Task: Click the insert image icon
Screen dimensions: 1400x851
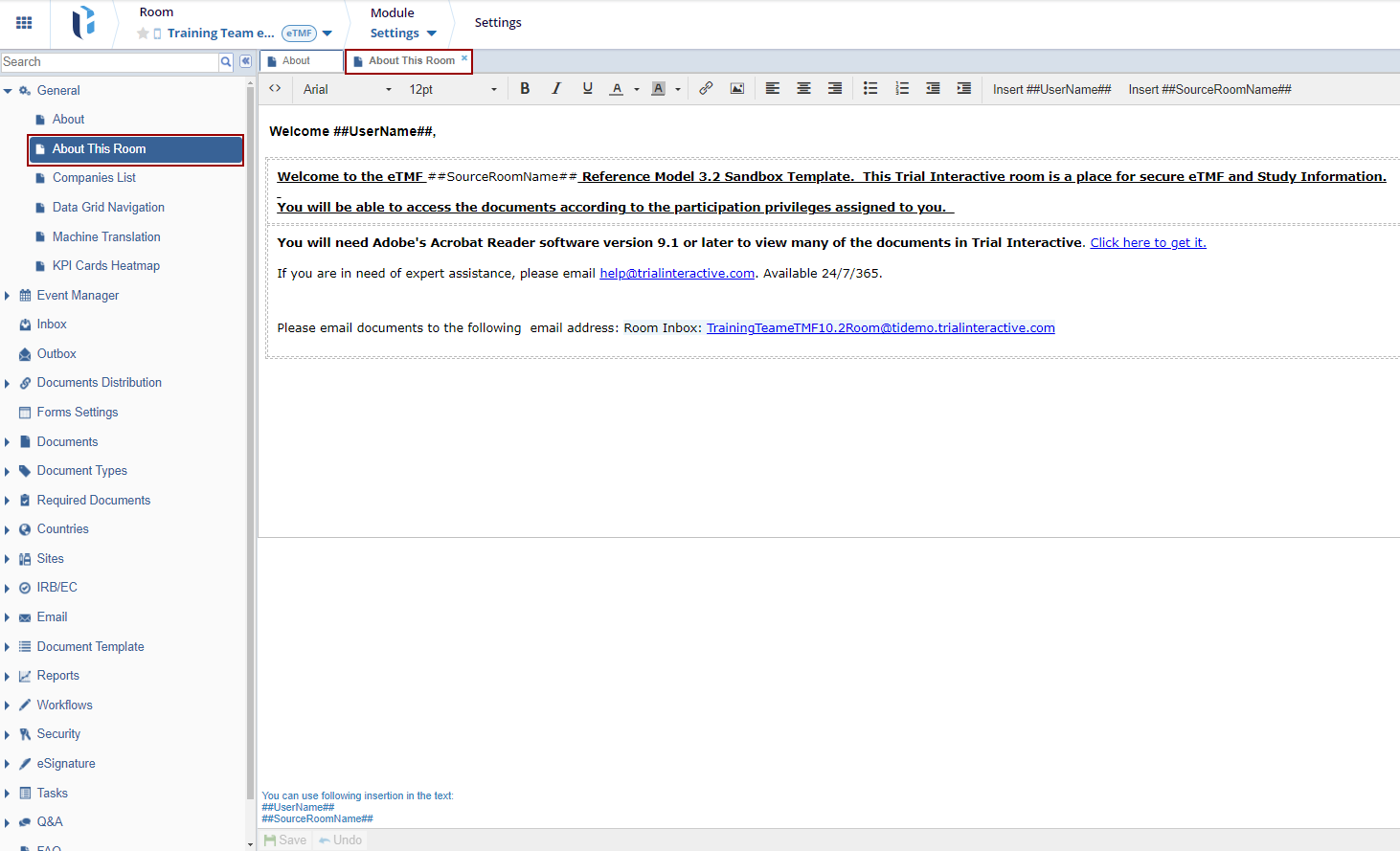Action: click(737, 89)
